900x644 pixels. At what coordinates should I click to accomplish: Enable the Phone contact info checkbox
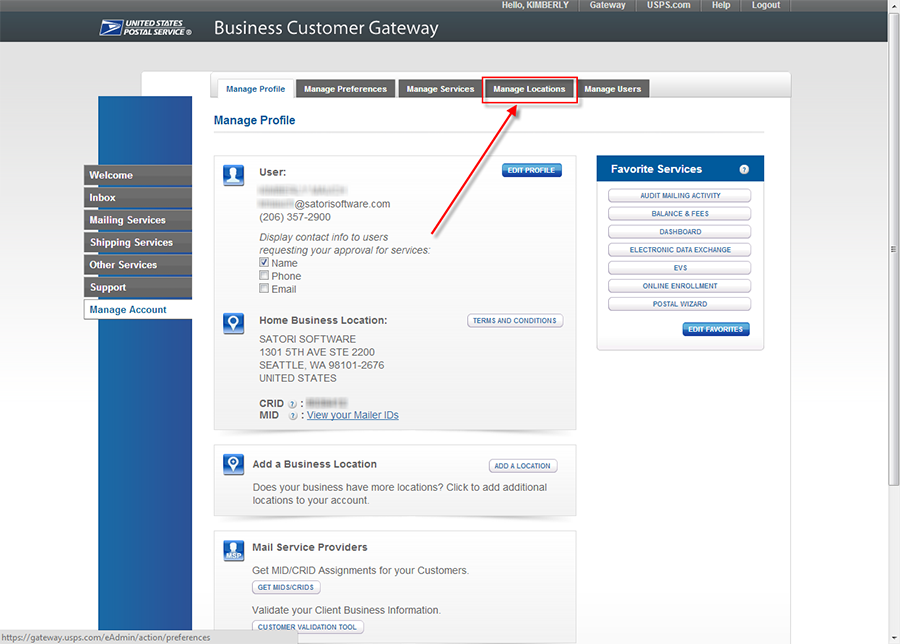(264, 276)
